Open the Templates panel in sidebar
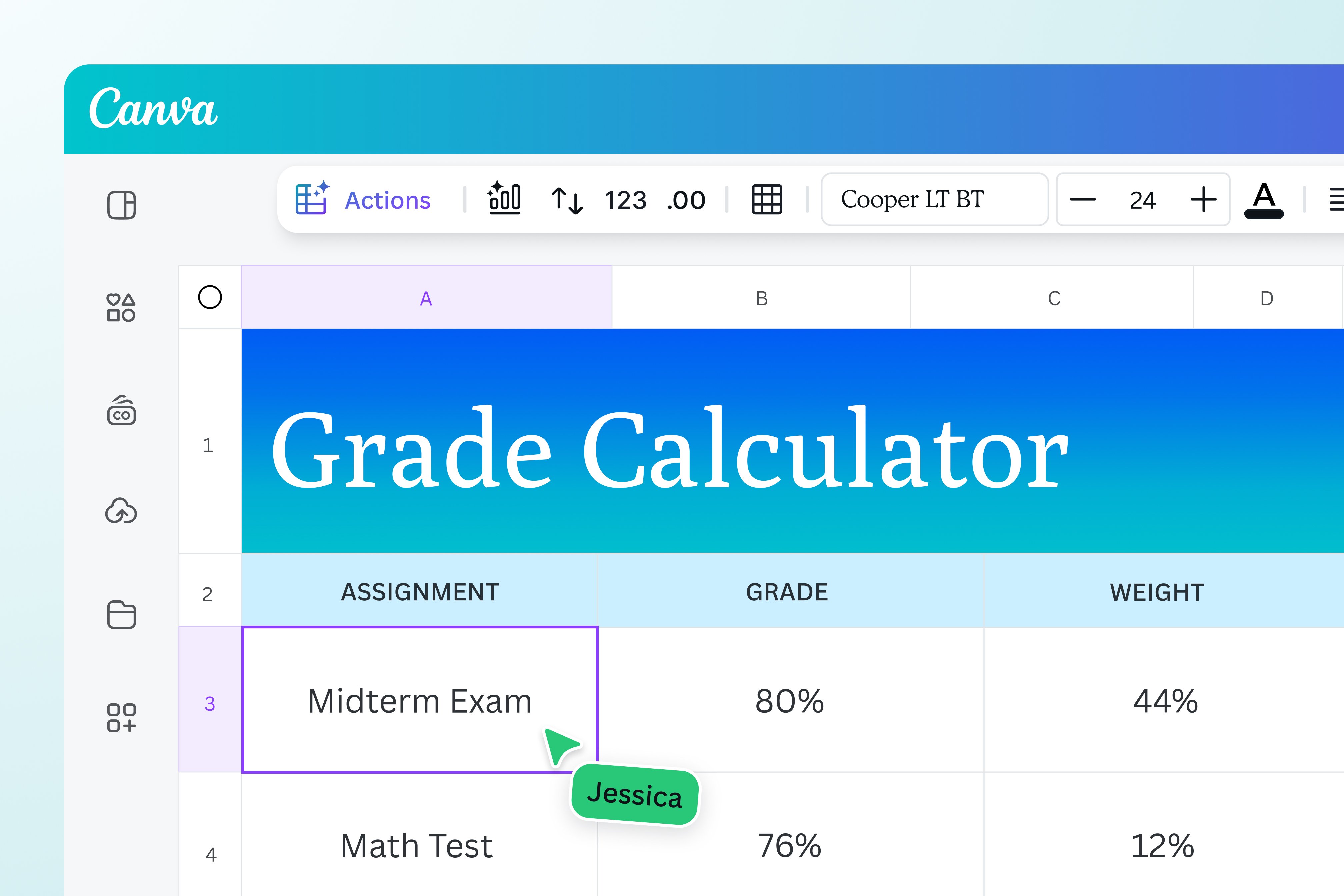Image resolution: width=1344 pixels, height=896 pixels. tap(121, 205)
